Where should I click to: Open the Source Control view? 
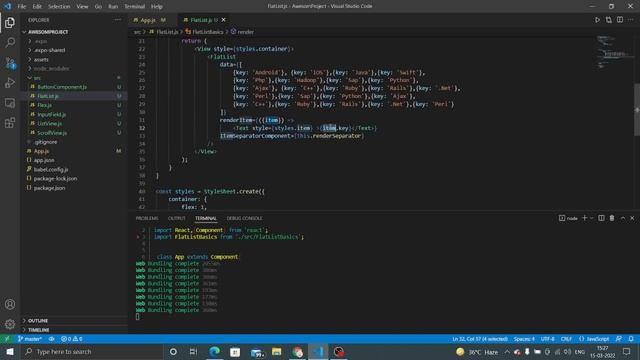(10, 62)
